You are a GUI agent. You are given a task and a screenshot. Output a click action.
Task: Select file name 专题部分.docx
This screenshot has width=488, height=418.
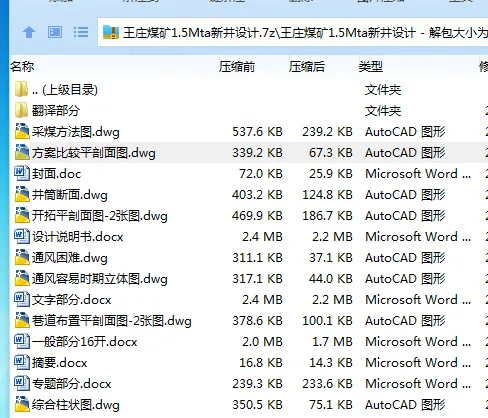(x=72, y=384)
